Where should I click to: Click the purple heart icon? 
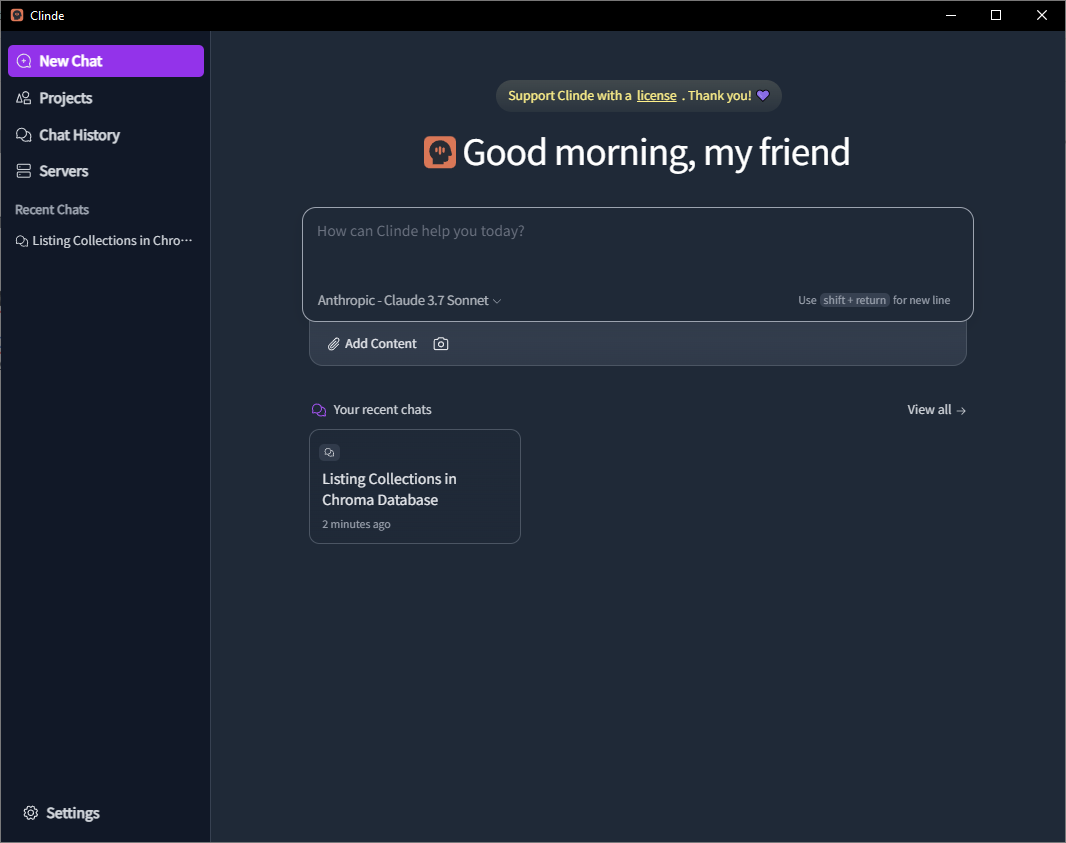point(763,96)
